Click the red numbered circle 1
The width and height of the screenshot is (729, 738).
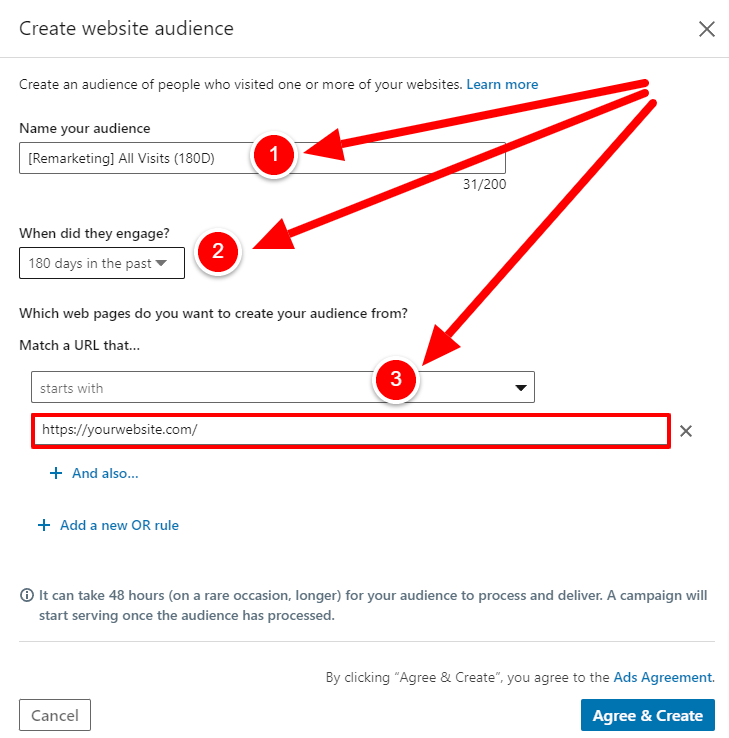coord(274,154)
